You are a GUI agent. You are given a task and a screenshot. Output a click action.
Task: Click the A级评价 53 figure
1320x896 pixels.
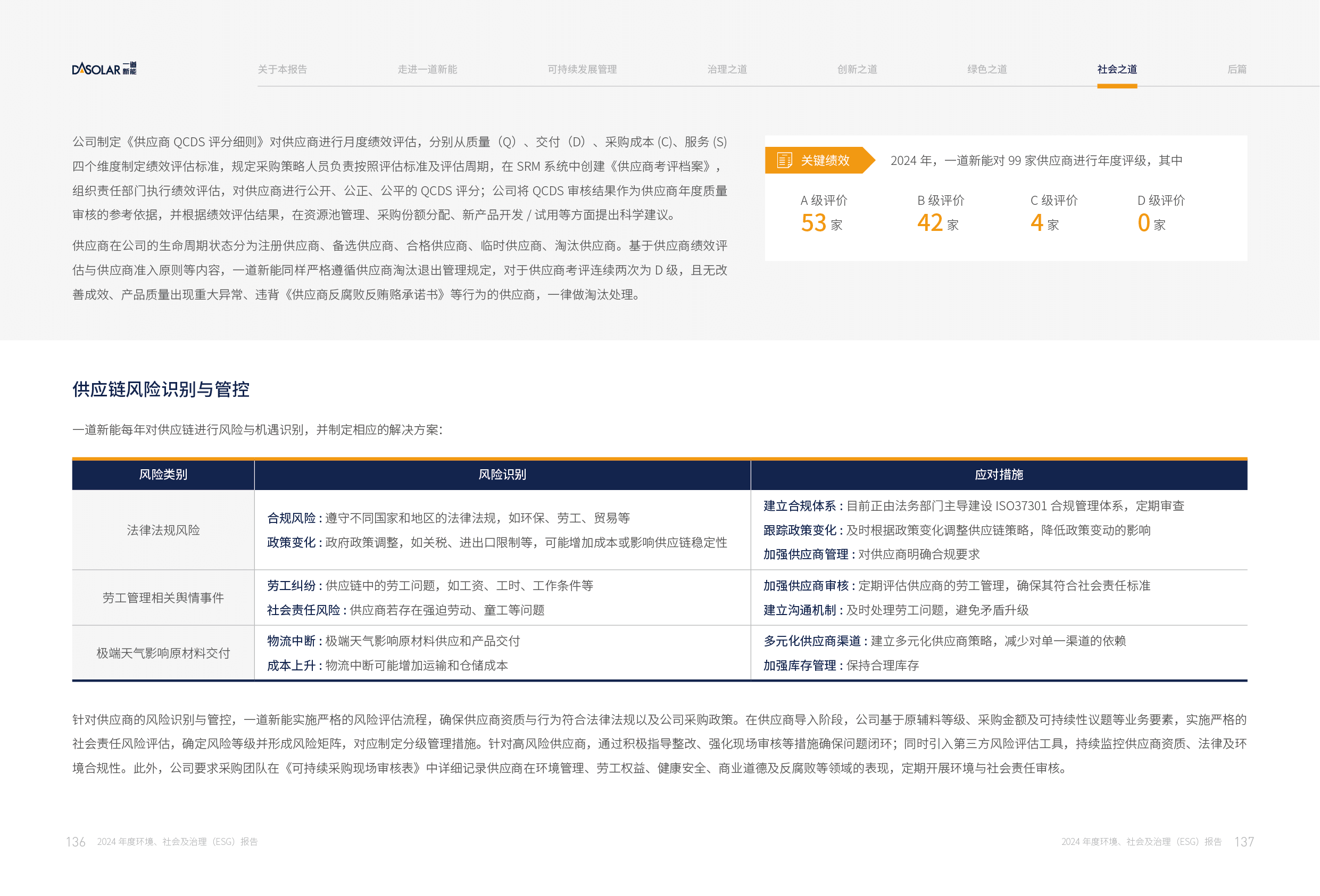coord(814,222)
